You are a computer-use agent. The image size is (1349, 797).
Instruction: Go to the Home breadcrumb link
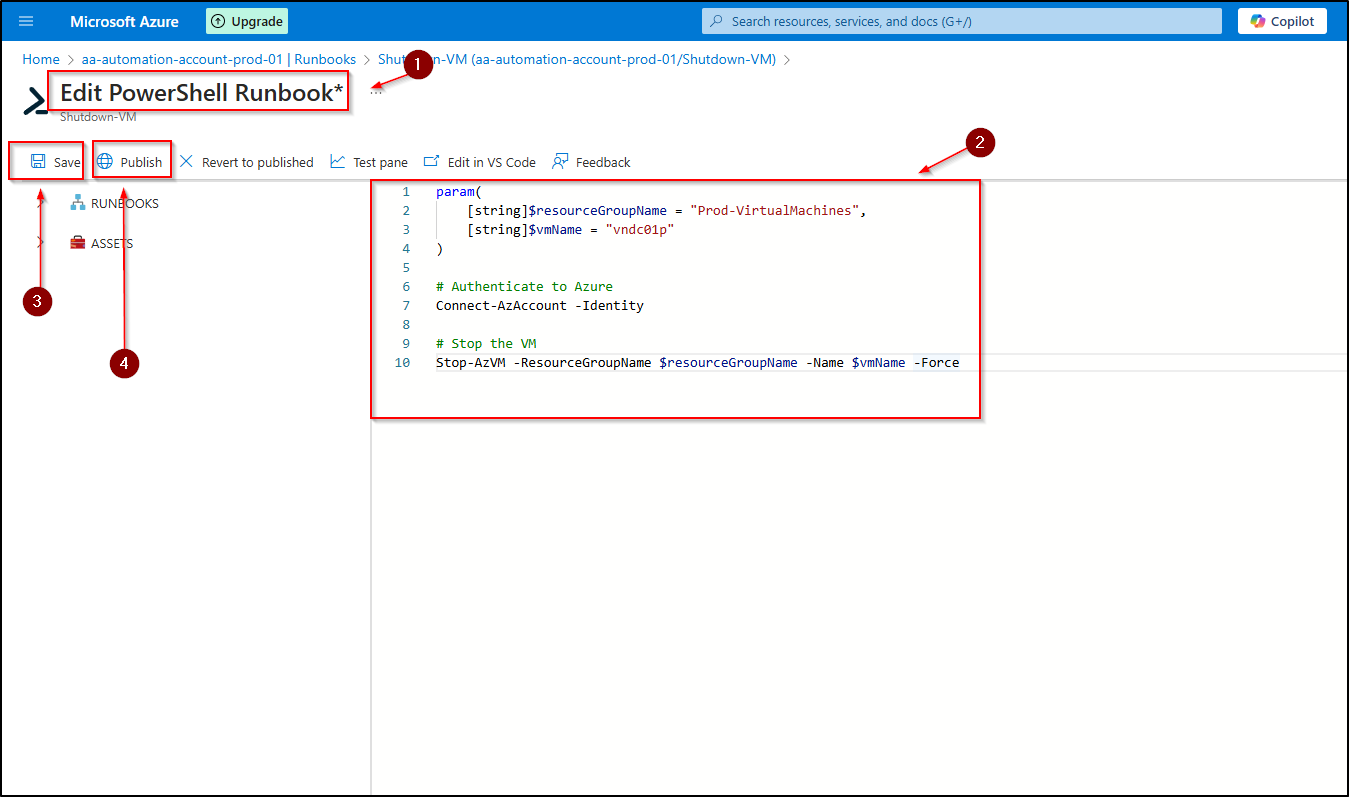pos(41,59)
